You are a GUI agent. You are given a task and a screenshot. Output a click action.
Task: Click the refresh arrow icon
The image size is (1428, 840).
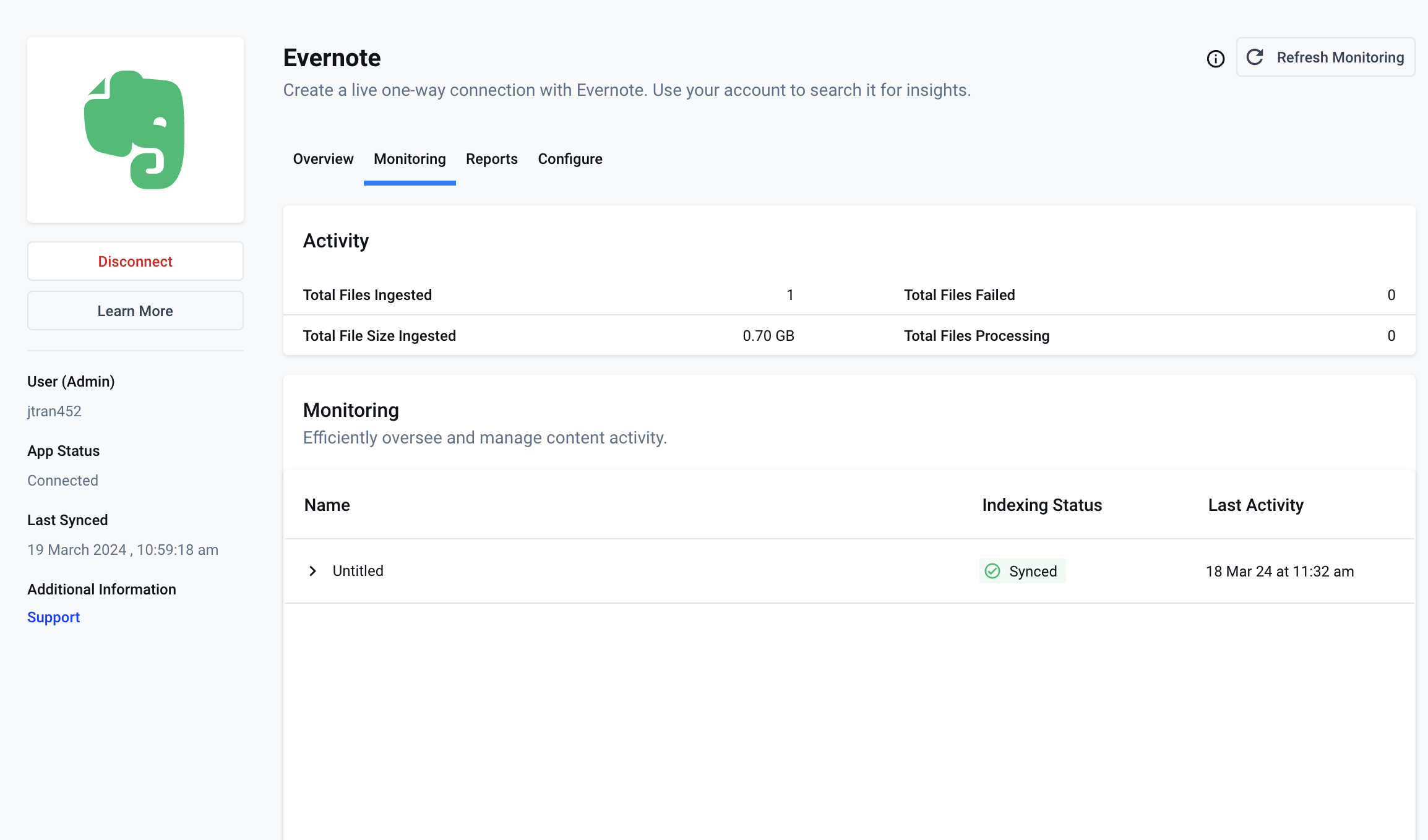[1255, 57]
